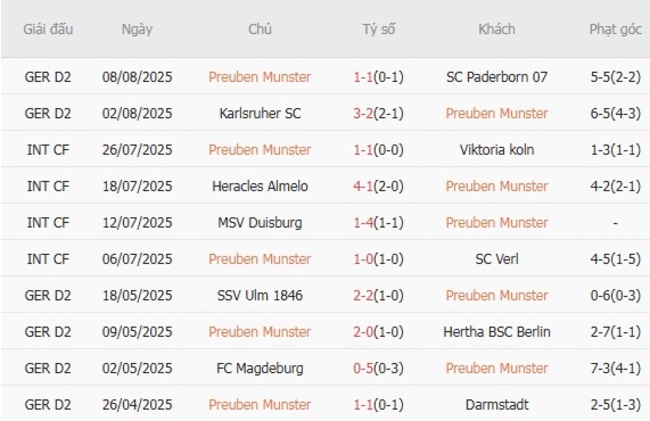Select MSV Duisburg team link
Screen dimensions: 650x421
pos(260,222)
